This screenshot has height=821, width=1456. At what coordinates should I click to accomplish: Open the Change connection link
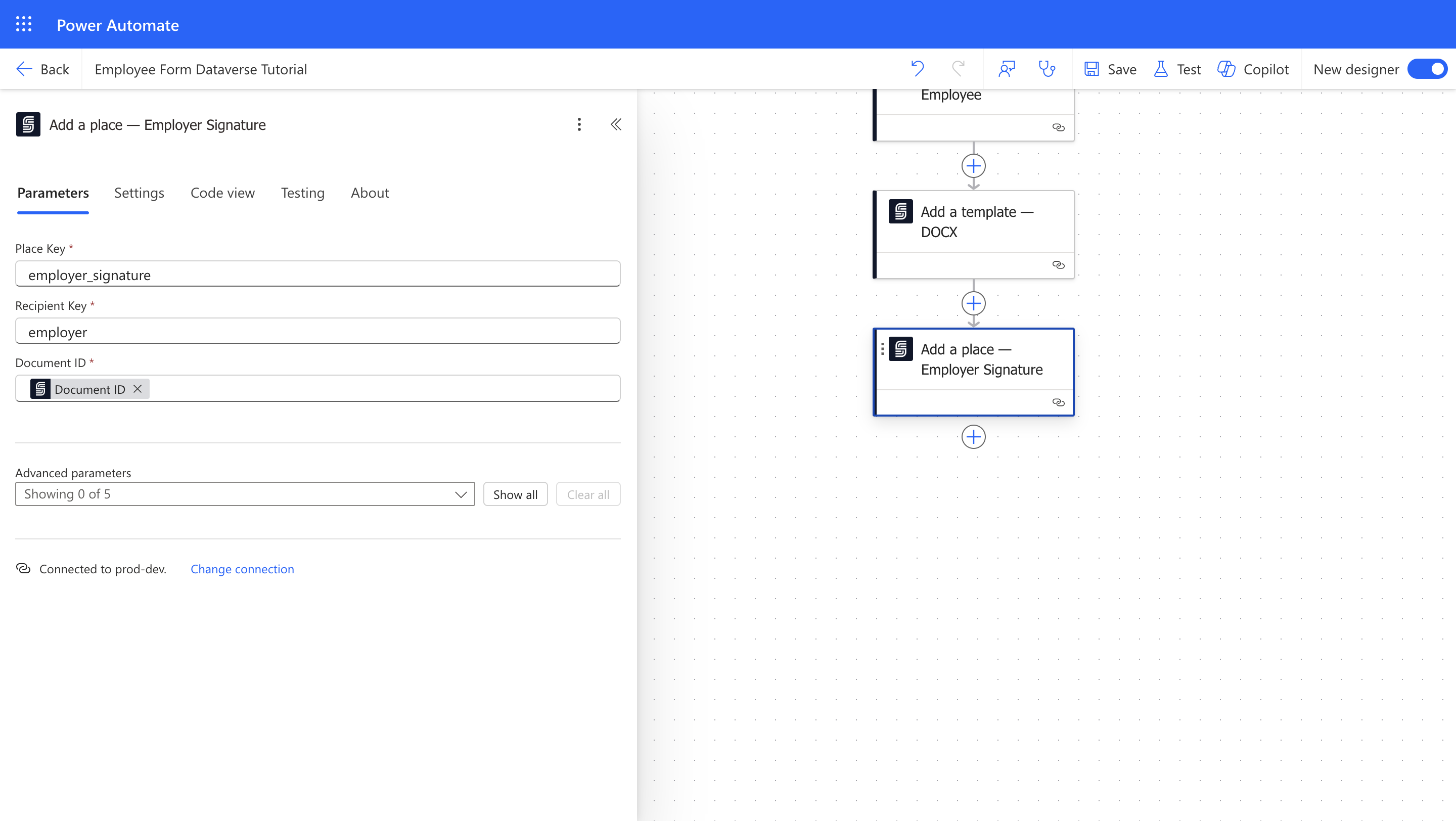[242, 569]
